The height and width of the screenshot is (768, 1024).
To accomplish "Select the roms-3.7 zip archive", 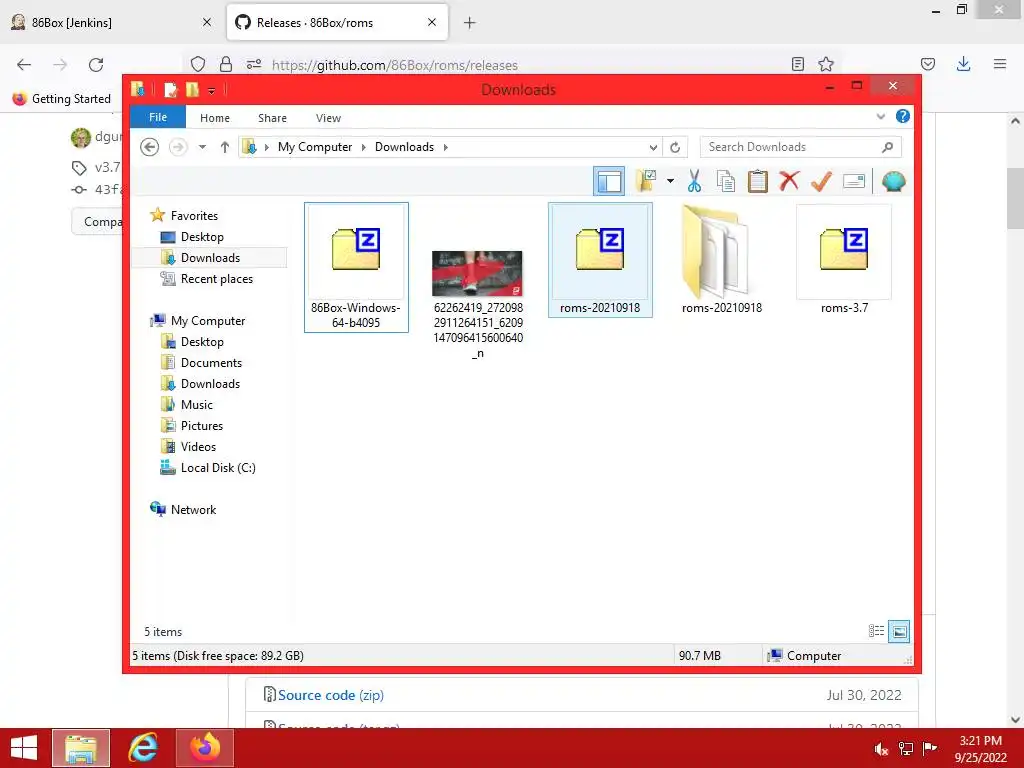I will [844, 260].
